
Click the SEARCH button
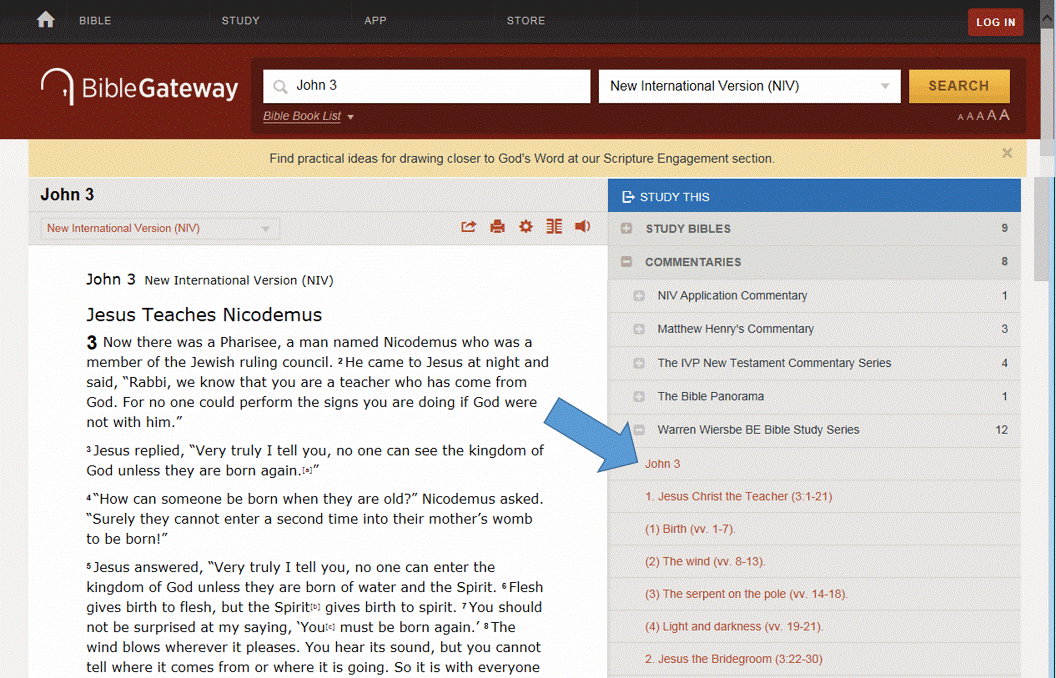tap(959, 86)
